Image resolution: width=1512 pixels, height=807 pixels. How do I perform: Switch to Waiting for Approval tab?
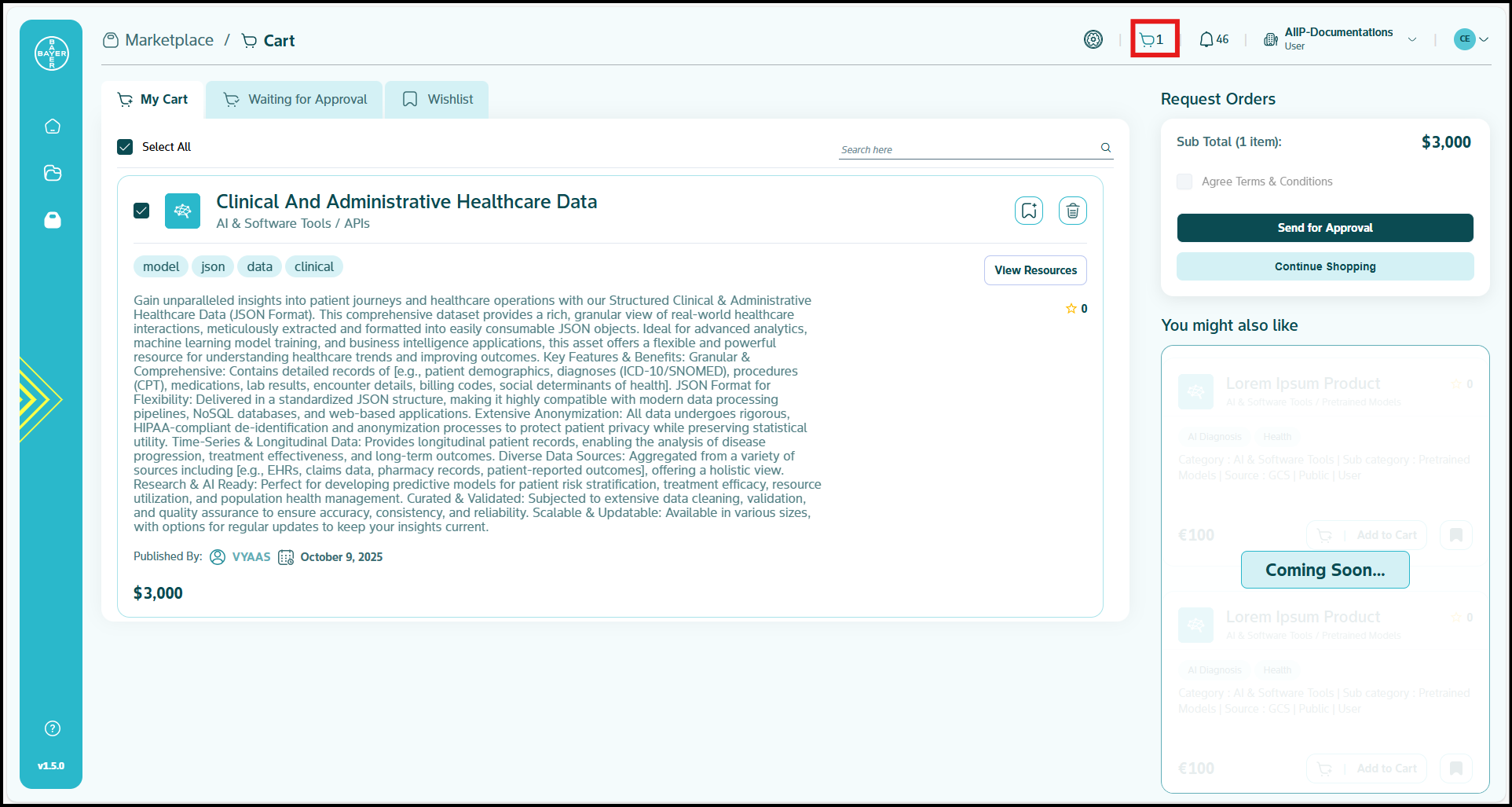[295, 100]
